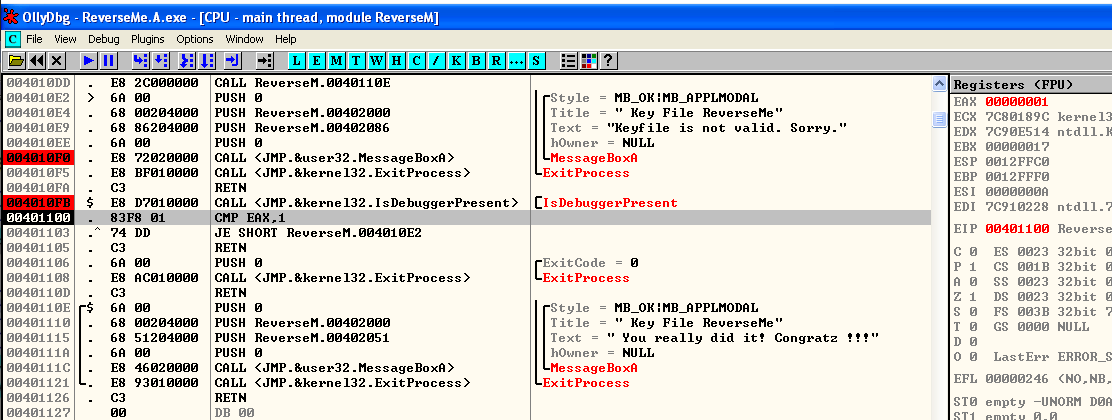Select the hex bytes 83F8 01
Screen dimensions: 1112x420
(138, 218)
